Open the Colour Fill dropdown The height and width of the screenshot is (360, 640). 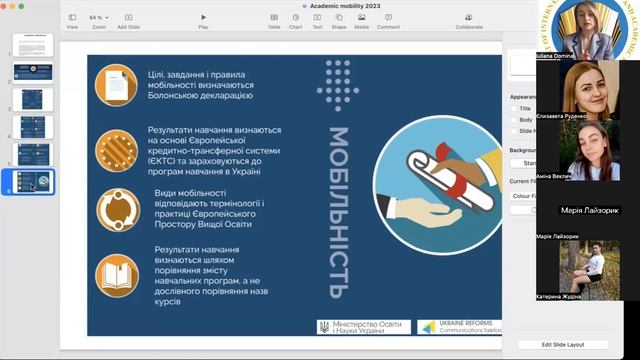[523, 196]
